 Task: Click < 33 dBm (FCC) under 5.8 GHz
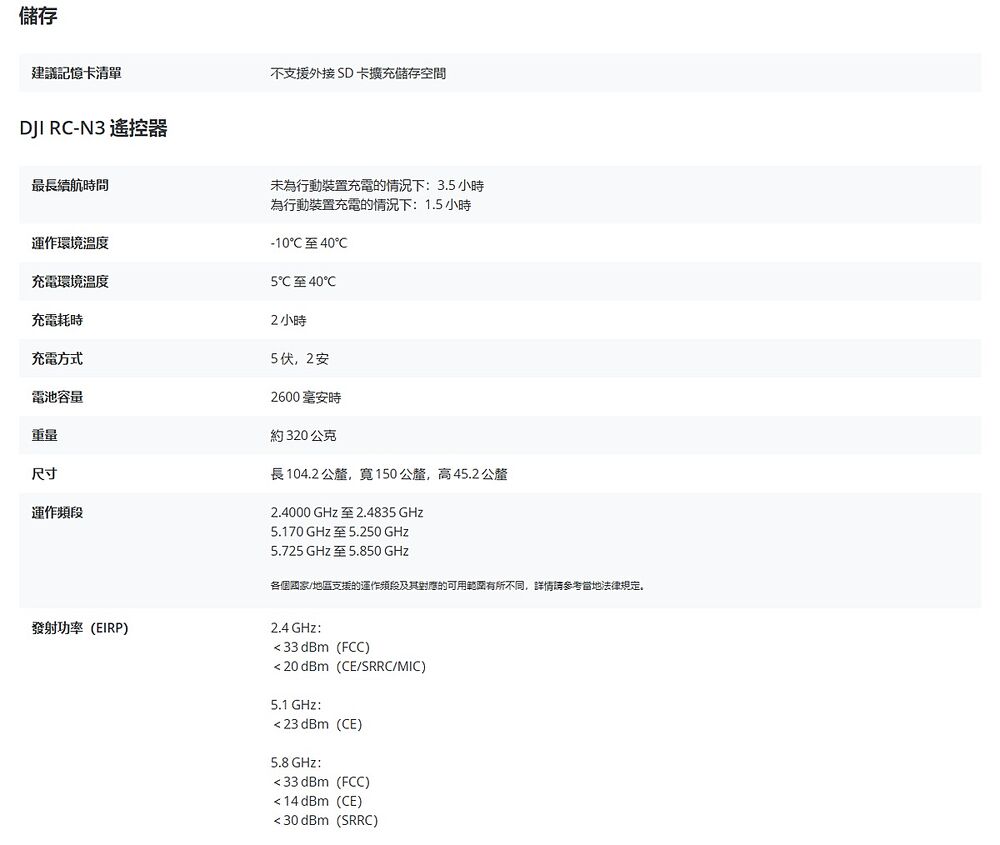321,782
